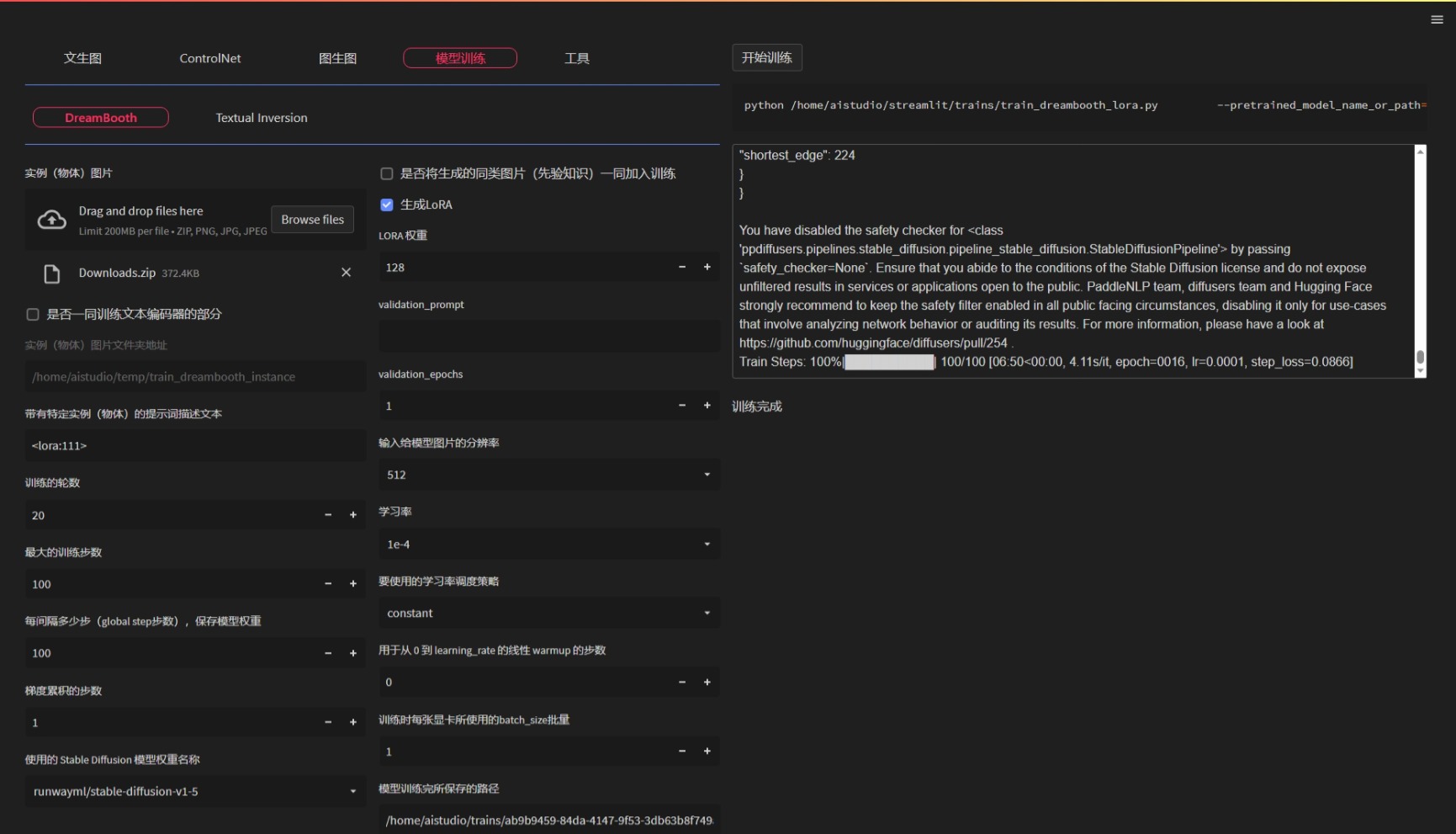The width and height of the screenshot is (1456, 834).
Task: Click the Browse files button
Action: pos(312,219)
